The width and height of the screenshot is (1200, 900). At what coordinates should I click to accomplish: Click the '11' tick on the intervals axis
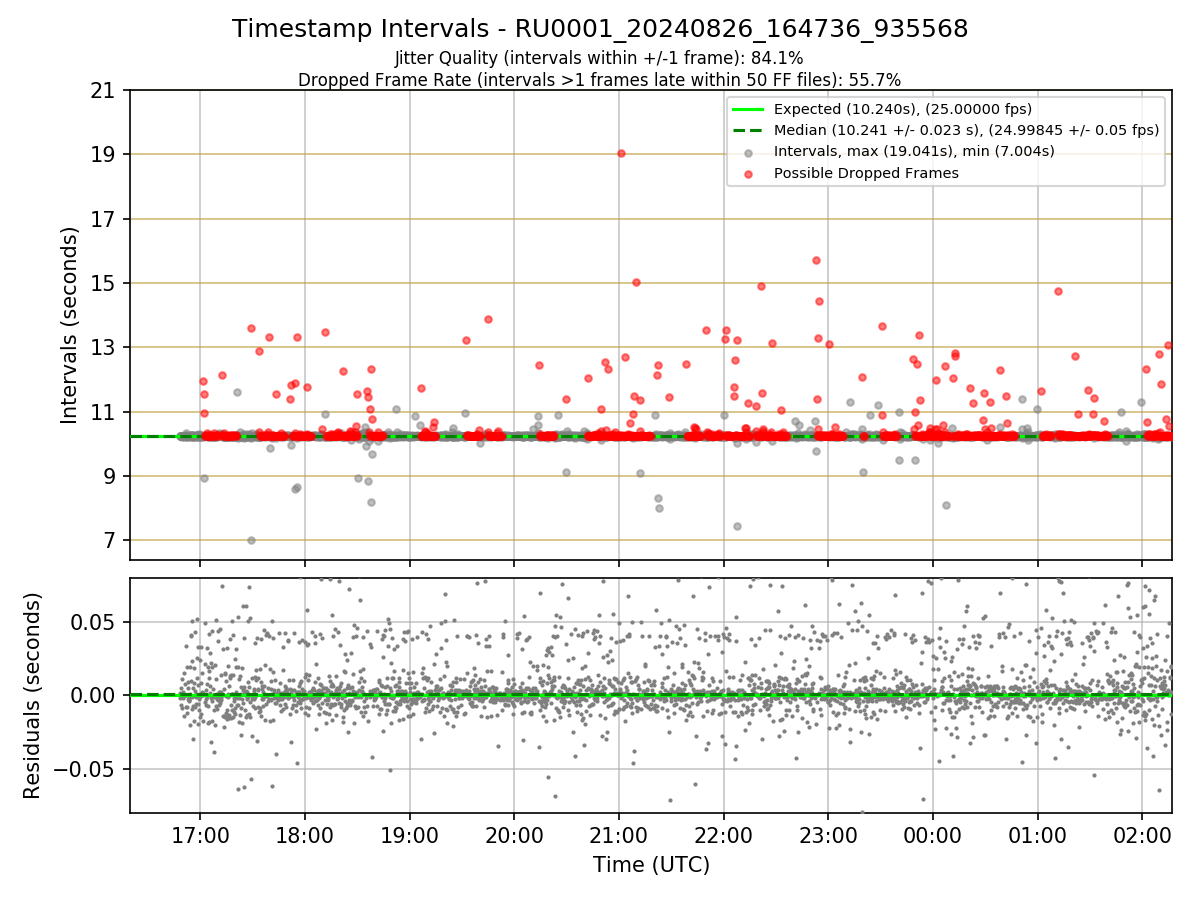[x=104, y=412]
